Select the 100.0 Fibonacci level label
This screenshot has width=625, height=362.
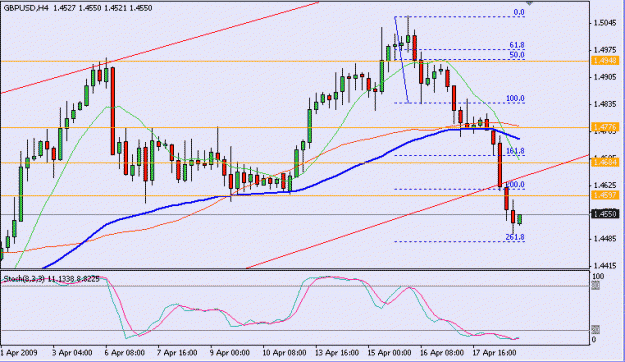pos(515,98)
